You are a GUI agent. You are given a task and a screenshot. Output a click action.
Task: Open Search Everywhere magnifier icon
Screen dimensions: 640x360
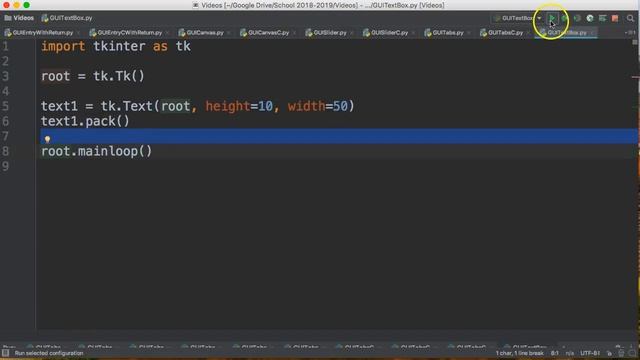click(630, 18)
